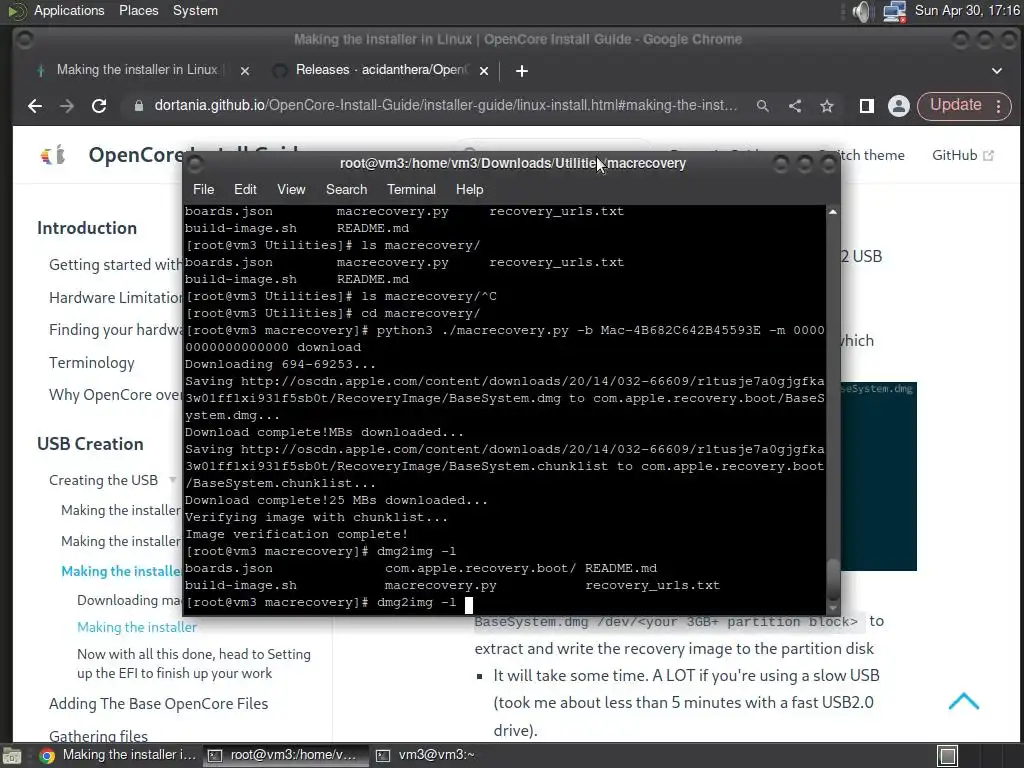Screen dimensions: 1024x768
Task: Click the terminal scrollbar thumb
Action: pyautogui.click(x=833, y=579)
